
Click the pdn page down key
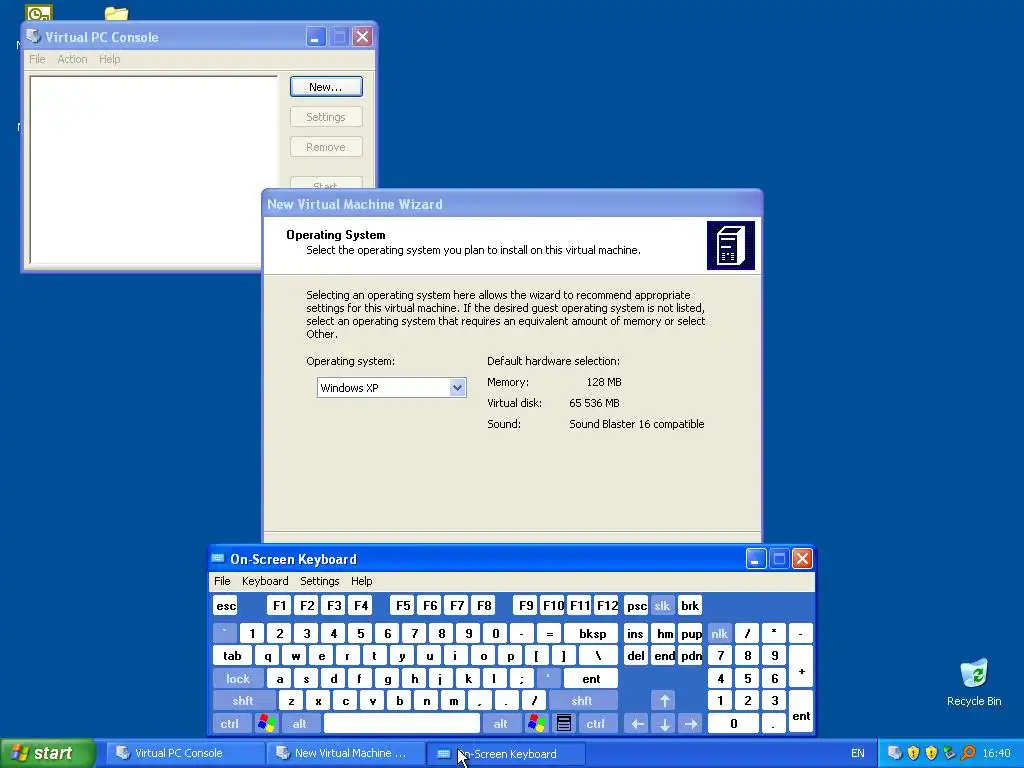click(x=691, y=656)
